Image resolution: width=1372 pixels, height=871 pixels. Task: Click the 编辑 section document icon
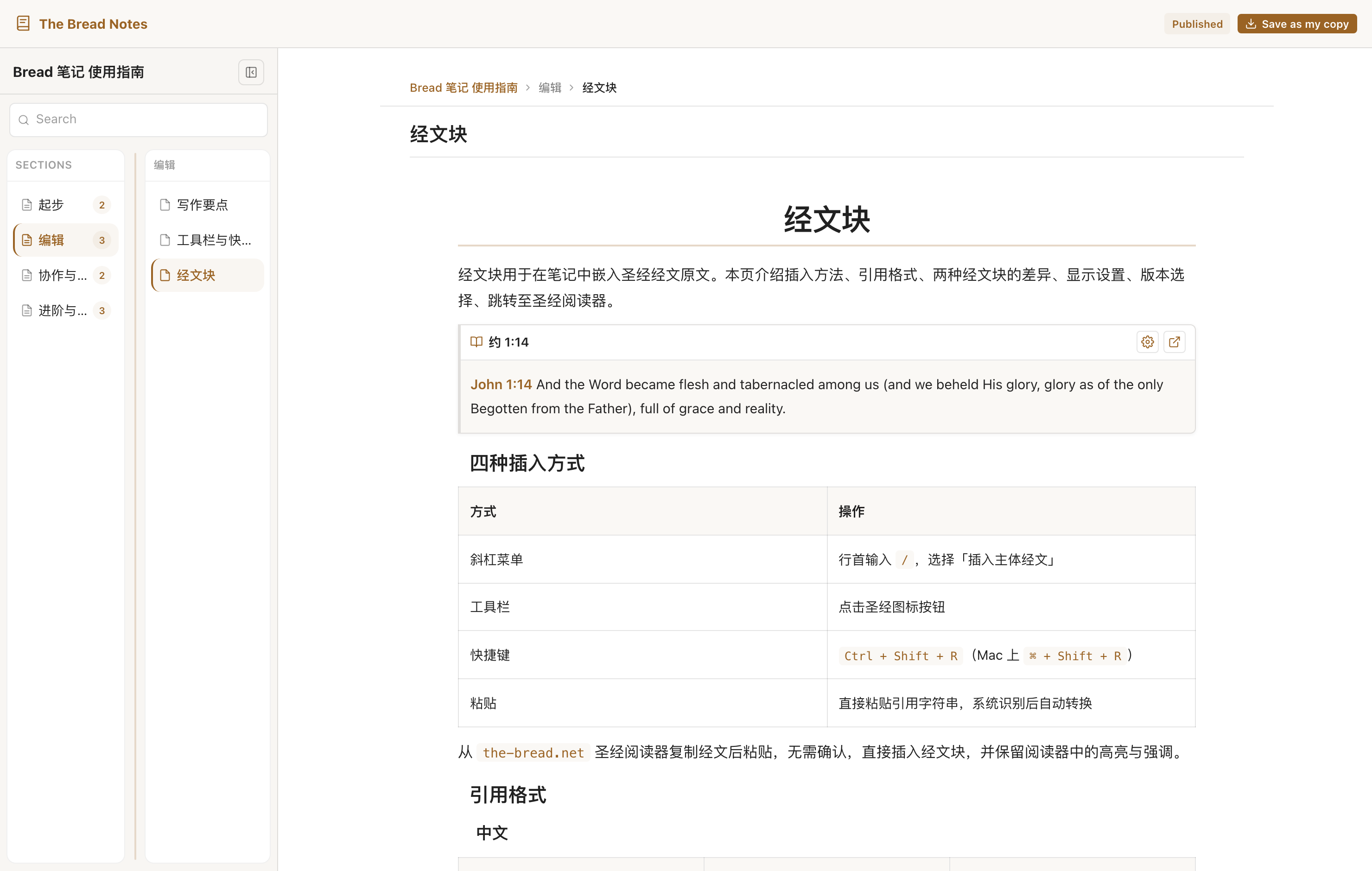pyautogui.click(x=27, y=240)
